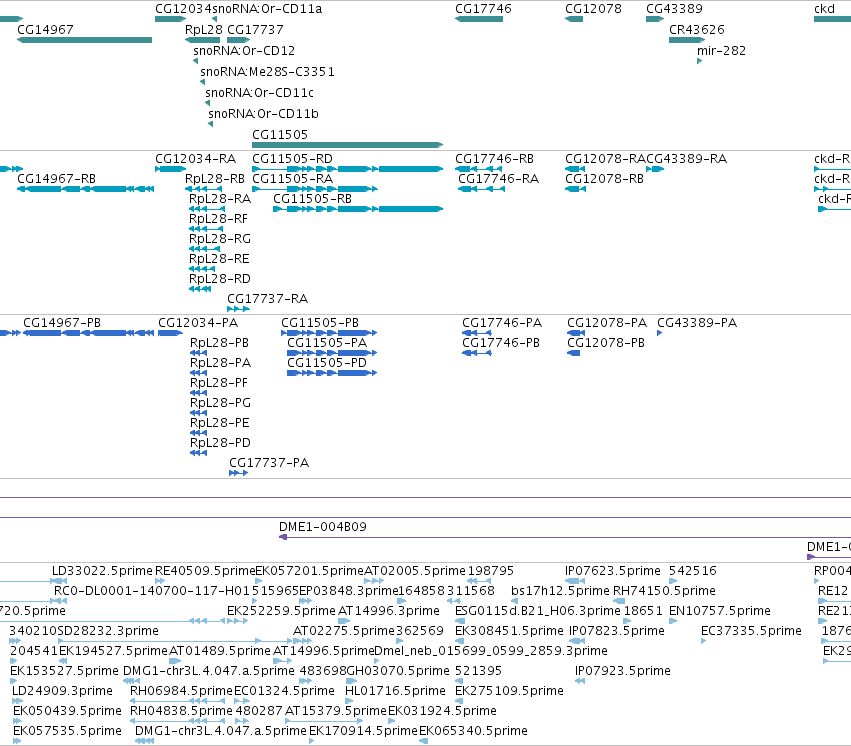
Task: Select the CG17746-PA protein feature
Action: click(477, 333)
